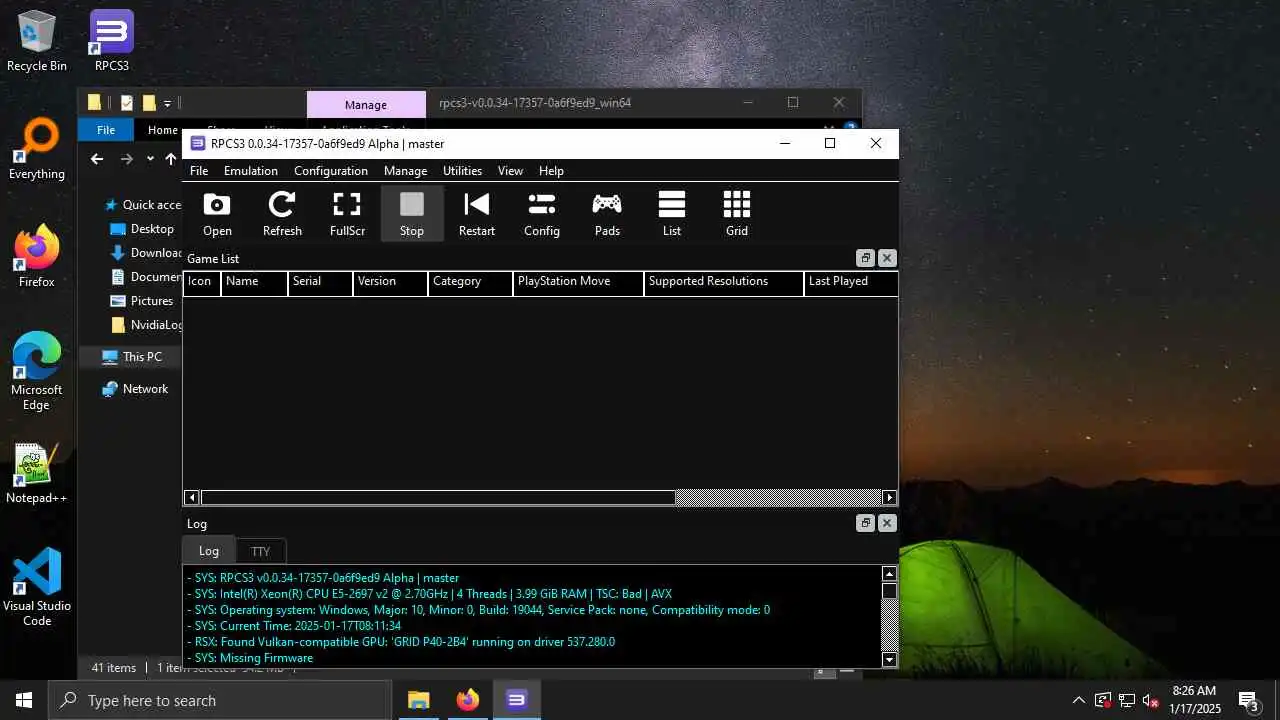
Task: Open the View menu in RPCS3
Action: (x=510, y=171)
